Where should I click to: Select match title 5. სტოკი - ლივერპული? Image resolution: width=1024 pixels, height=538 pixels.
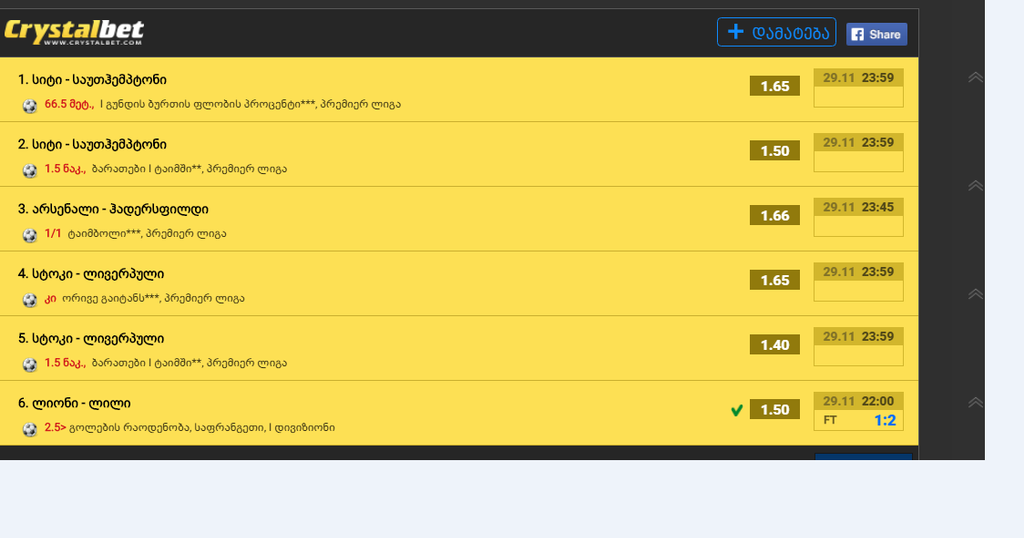pyautogui.click(x=91, y=338)
